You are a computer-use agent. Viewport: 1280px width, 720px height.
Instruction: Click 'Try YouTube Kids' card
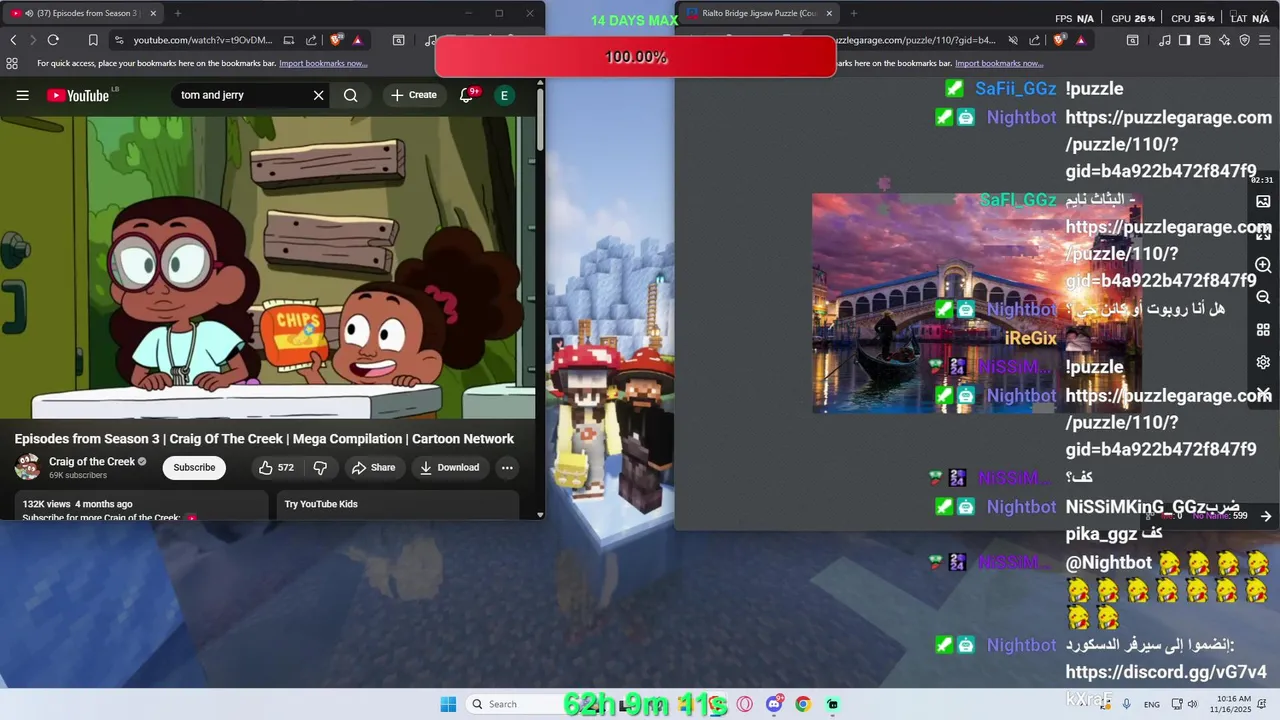(x=397, y=504)
